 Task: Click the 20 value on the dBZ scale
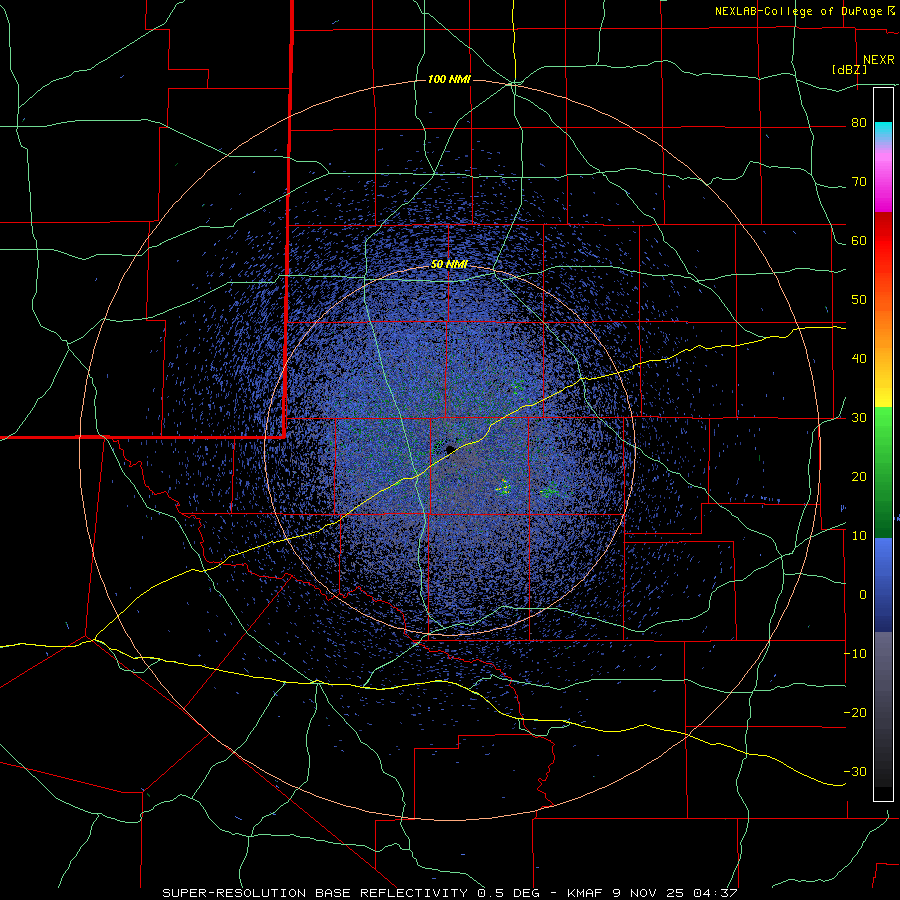[859, 477]
